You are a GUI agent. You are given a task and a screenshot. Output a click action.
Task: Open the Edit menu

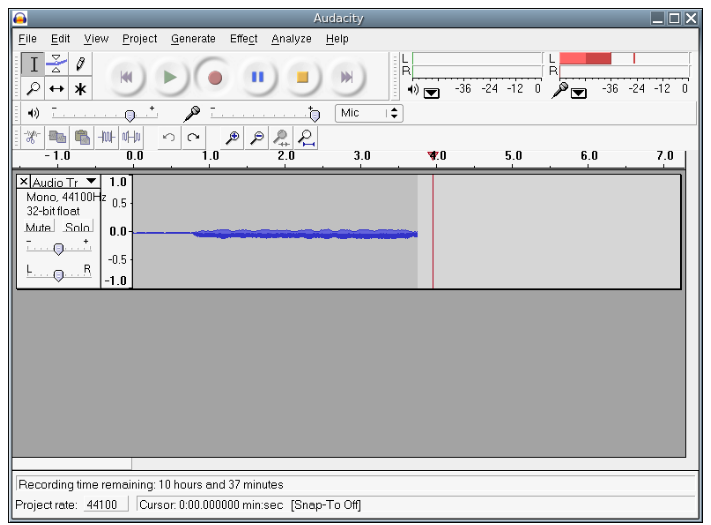60,39
